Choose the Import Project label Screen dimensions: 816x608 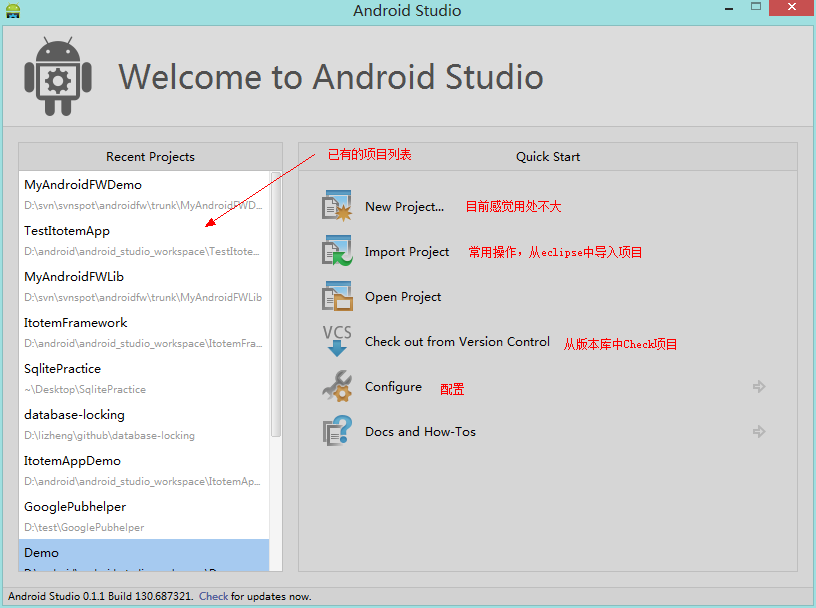tap(406, 252)
